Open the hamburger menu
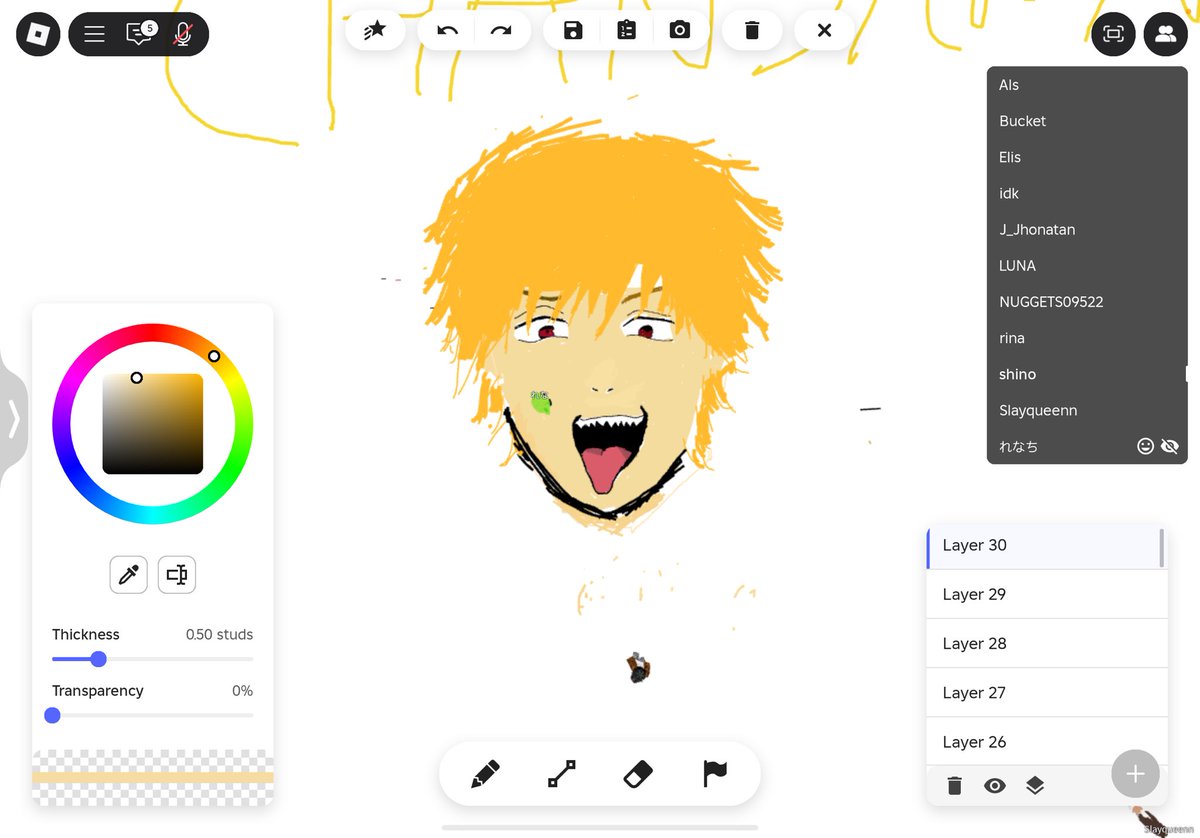The height and width of the screenshot is (838, 1200). [95, 34]
